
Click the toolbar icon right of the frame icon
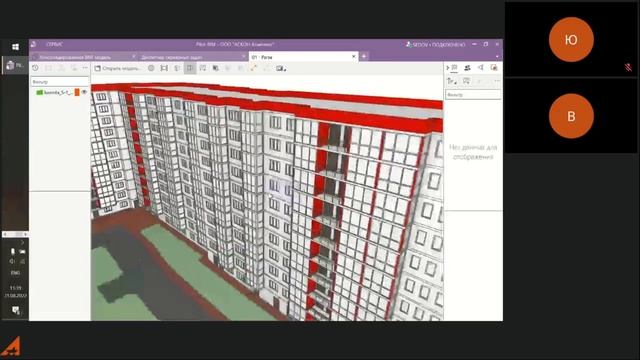click(x=177, y=68)
